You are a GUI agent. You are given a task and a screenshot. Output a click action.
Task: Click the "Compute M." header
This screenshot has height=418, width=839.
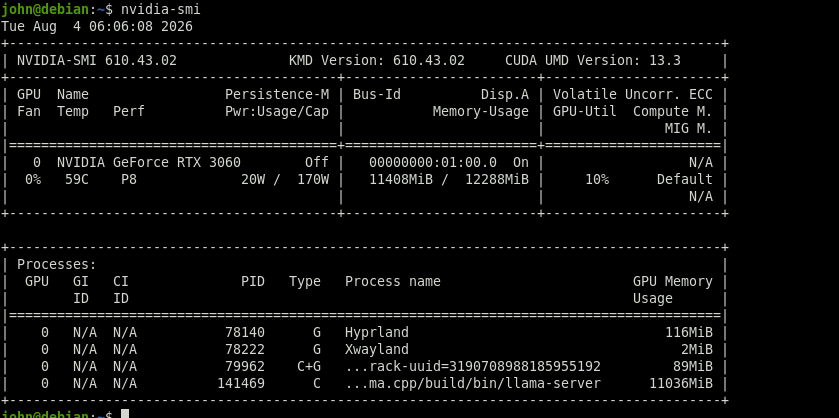(673, 112)
